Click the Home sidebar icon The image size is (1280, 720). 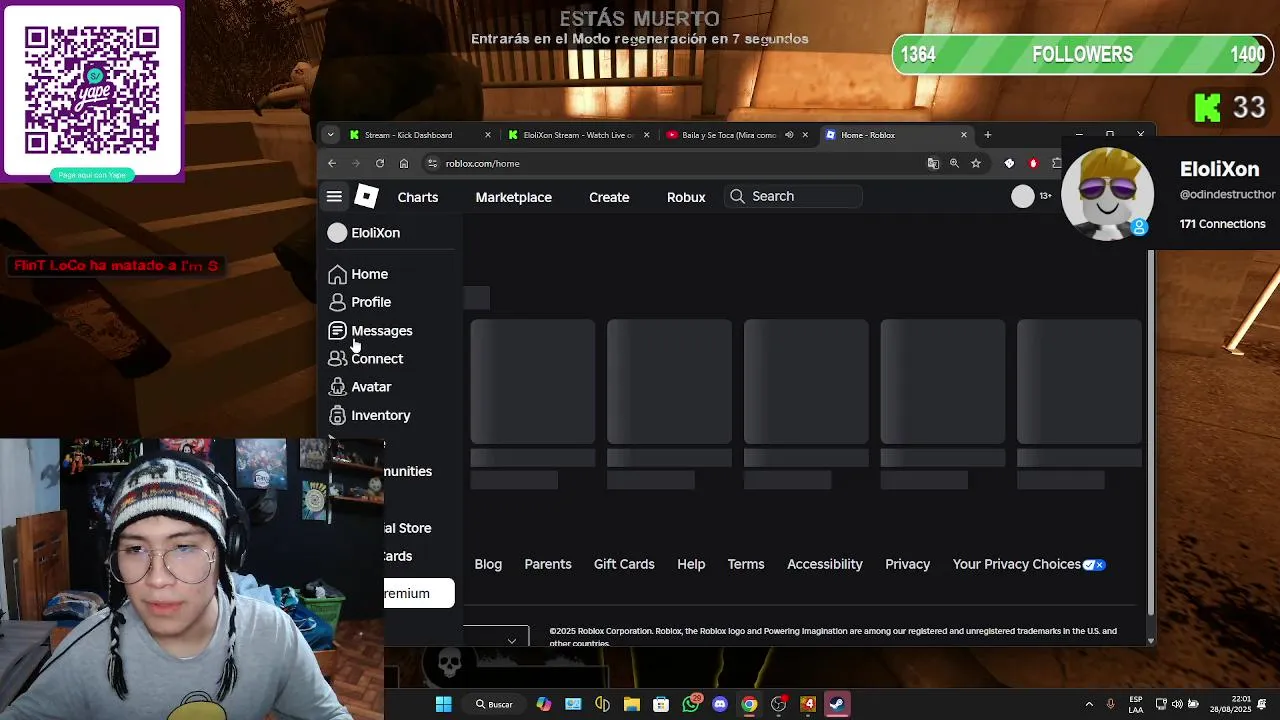337,274
